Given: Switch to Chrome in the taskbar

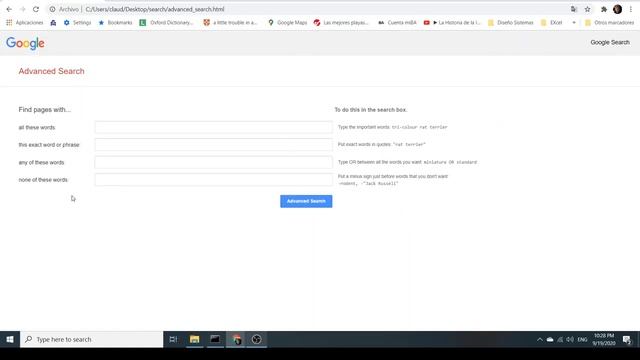Looking at the screenshot, I should [x=236, y=339].
